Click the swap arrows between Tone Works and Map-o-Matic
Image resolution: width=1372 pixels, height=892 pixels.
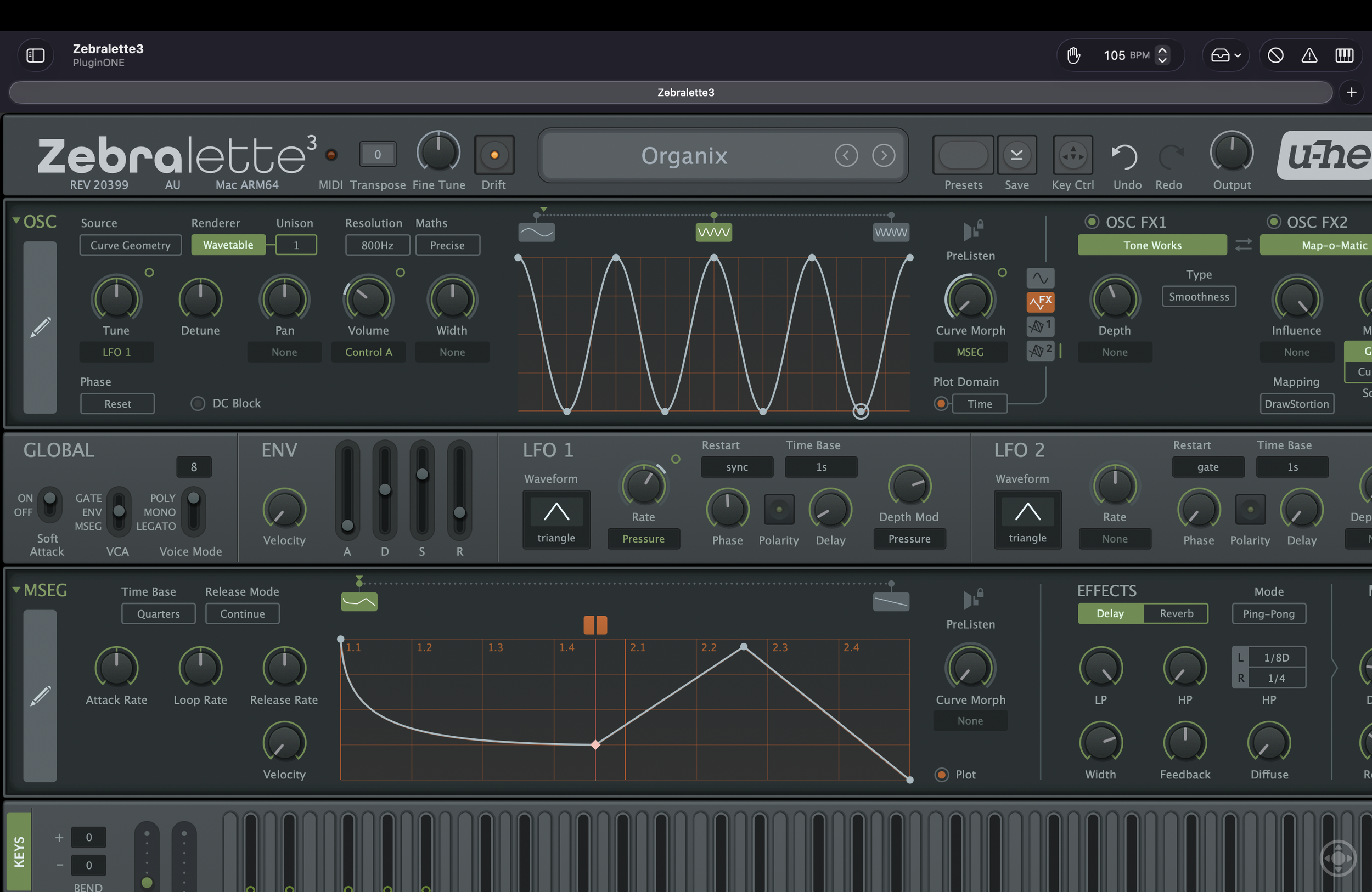[1244, 245]
